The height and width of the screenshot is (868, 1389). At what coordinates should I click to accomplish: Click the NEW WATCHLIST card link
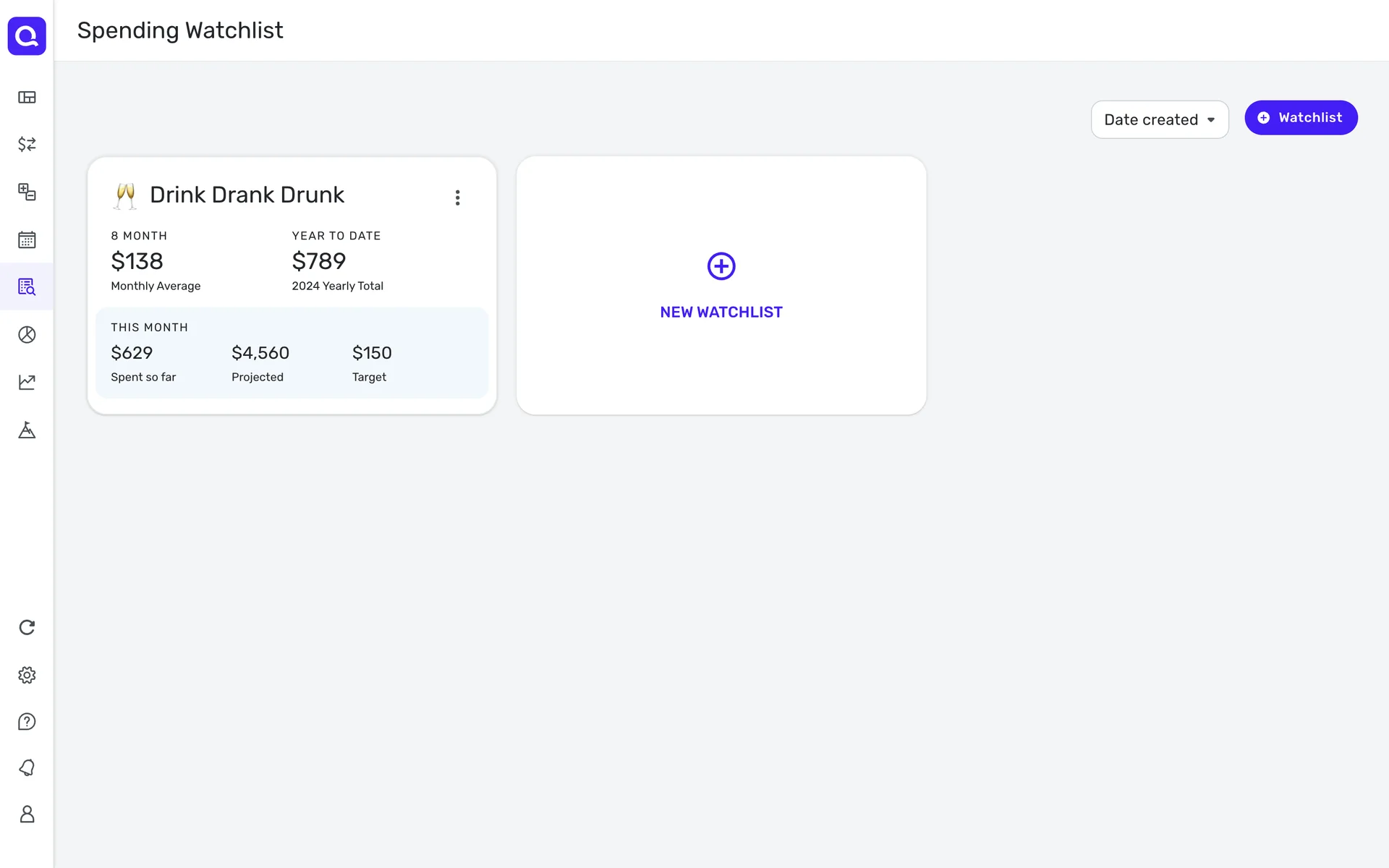tap(721, 312)
